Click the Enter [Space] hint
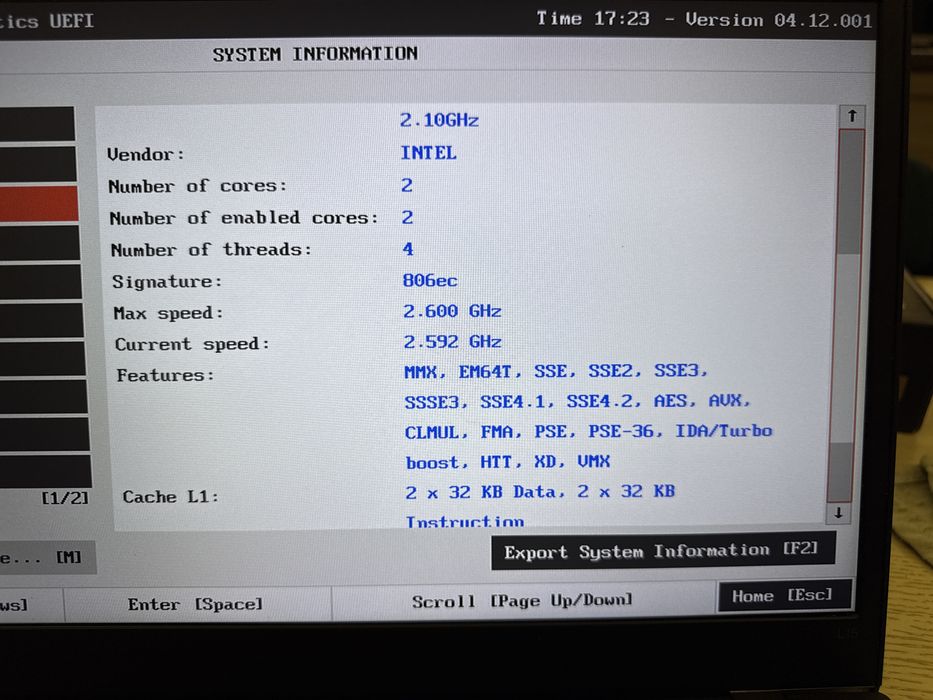Viewport: 933px width, 700px height. tap(195, 604)
